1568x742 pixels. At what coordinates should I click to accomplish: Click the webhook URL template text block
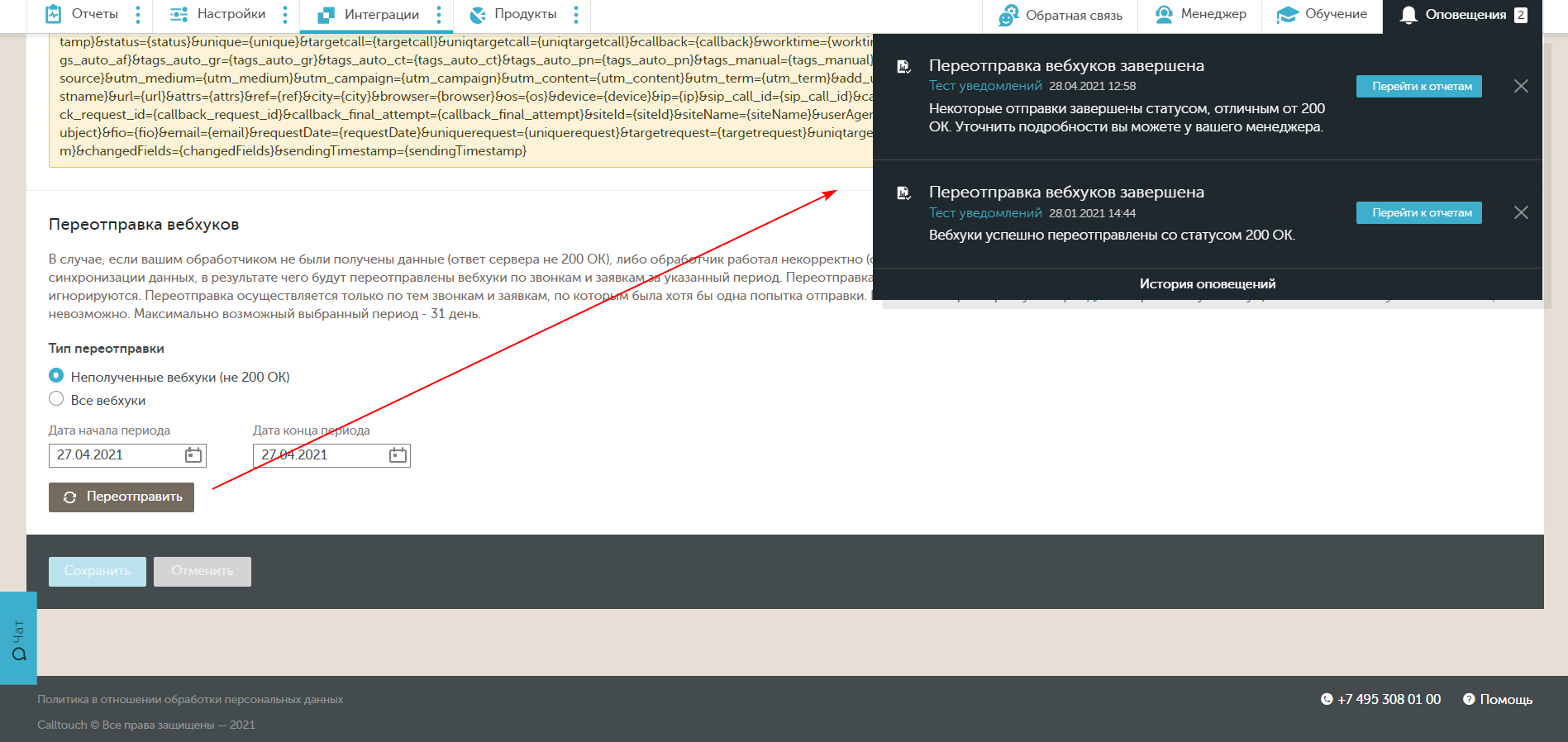(x=461, y=100)
